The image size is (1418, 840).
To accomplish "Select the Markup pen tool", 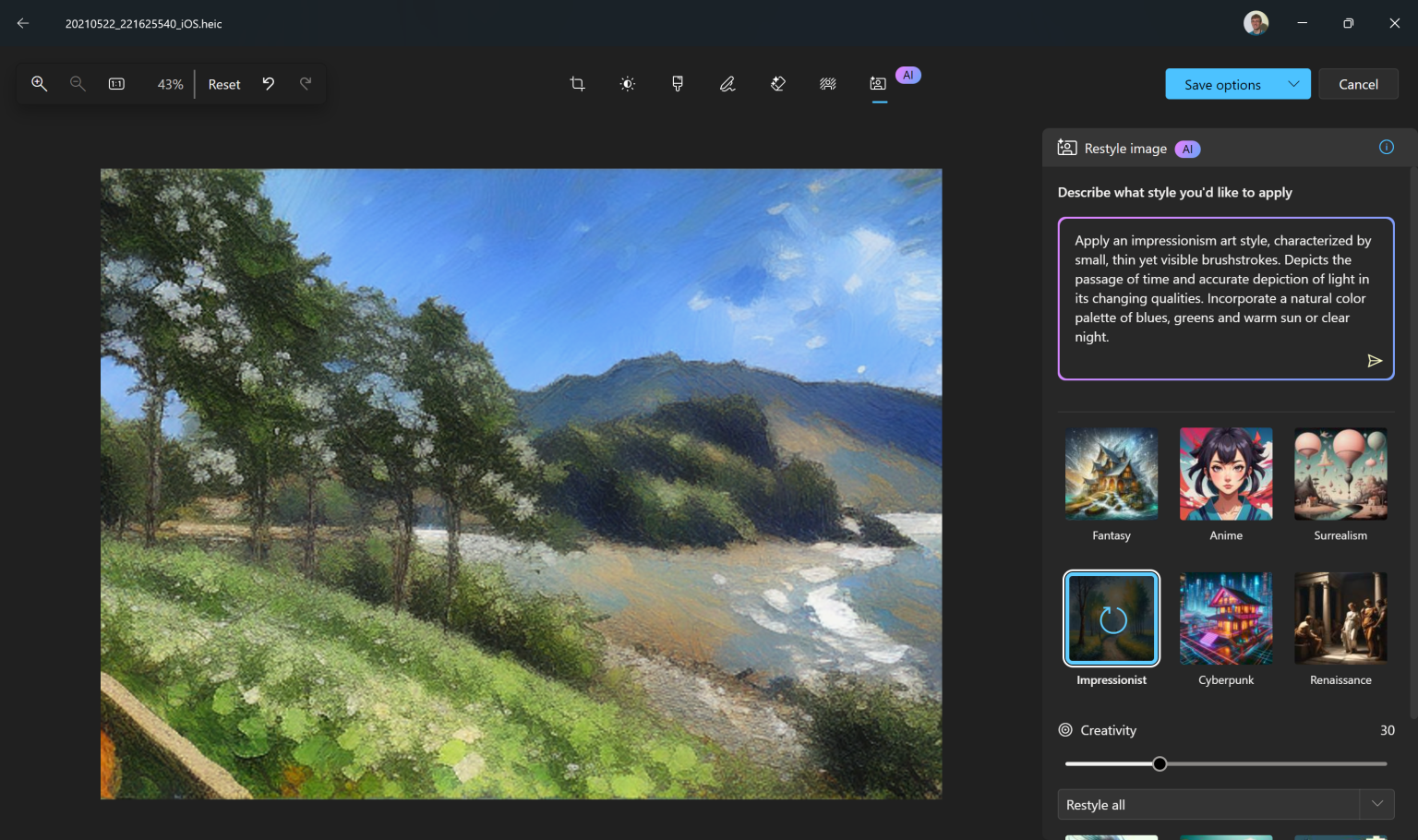I will click(x=727, y=83).
